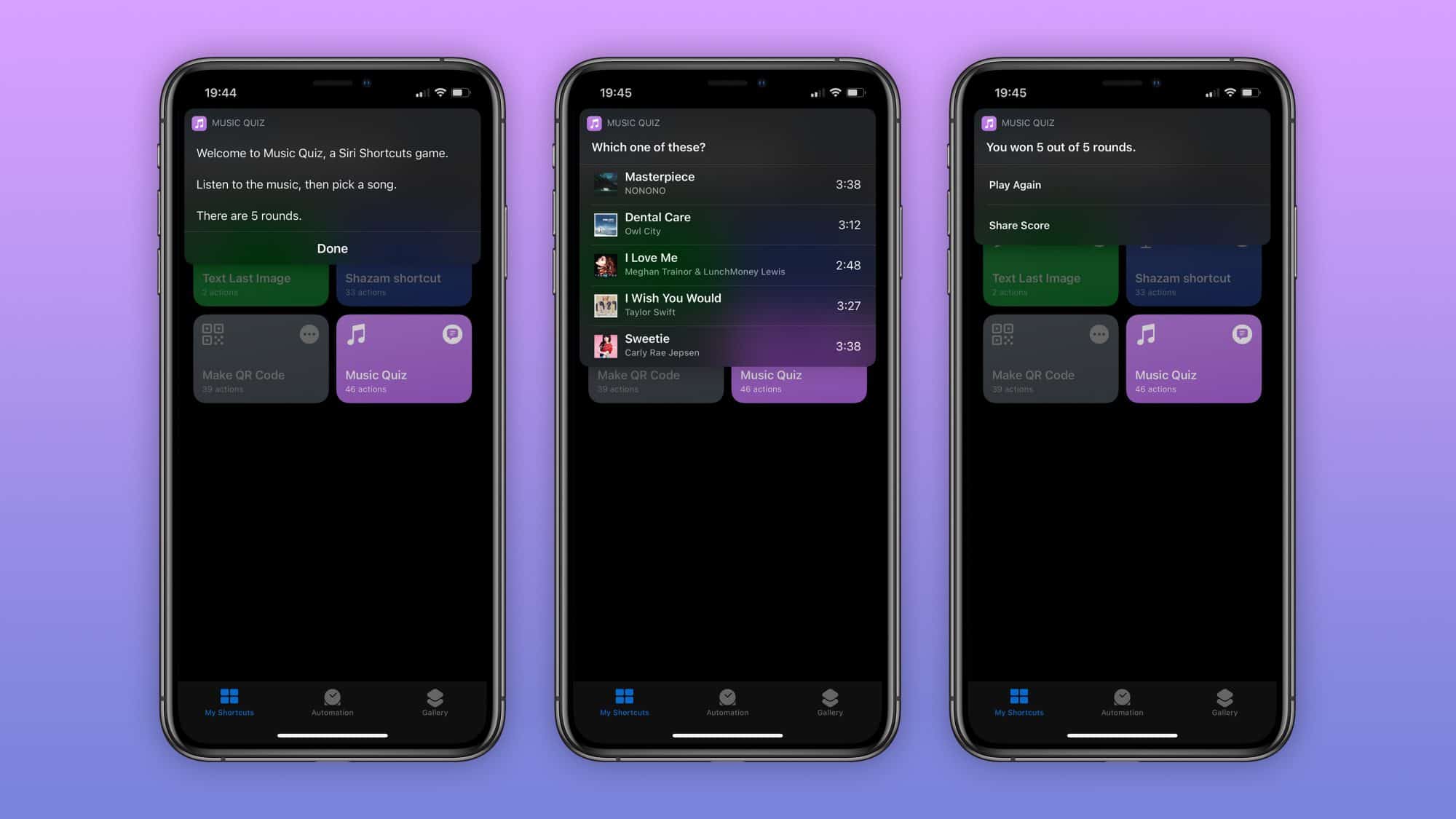1456x819 pixels.
Task: Tap the more options icon on shortcut
Action: point(309,334)
